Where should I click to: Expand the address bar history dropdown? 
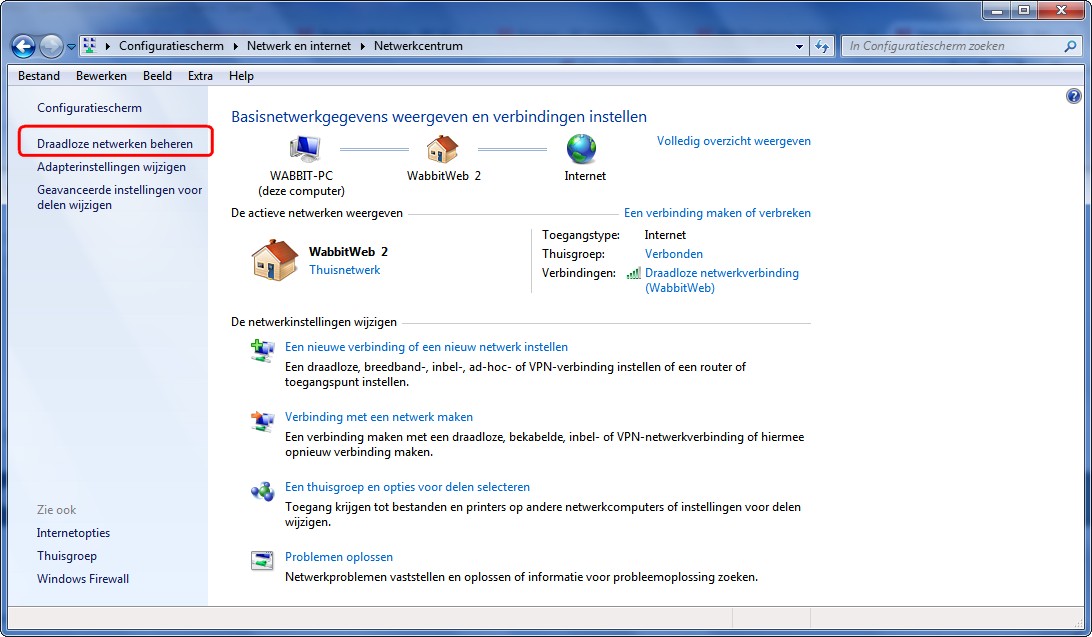[799, 47]
